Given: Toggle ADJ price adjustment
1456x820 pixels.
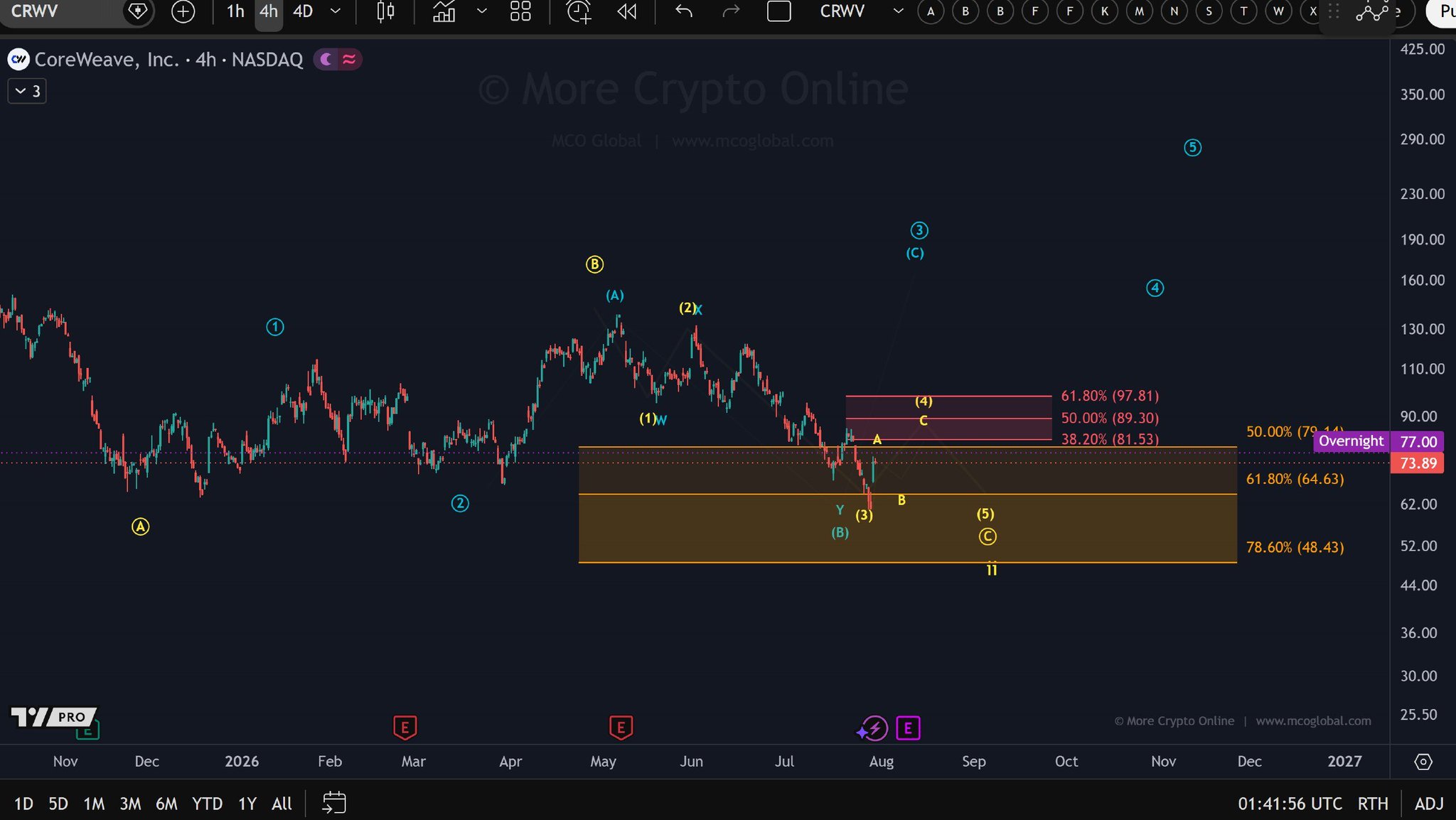Looking at the screenshot, I should pos(1429,804).
